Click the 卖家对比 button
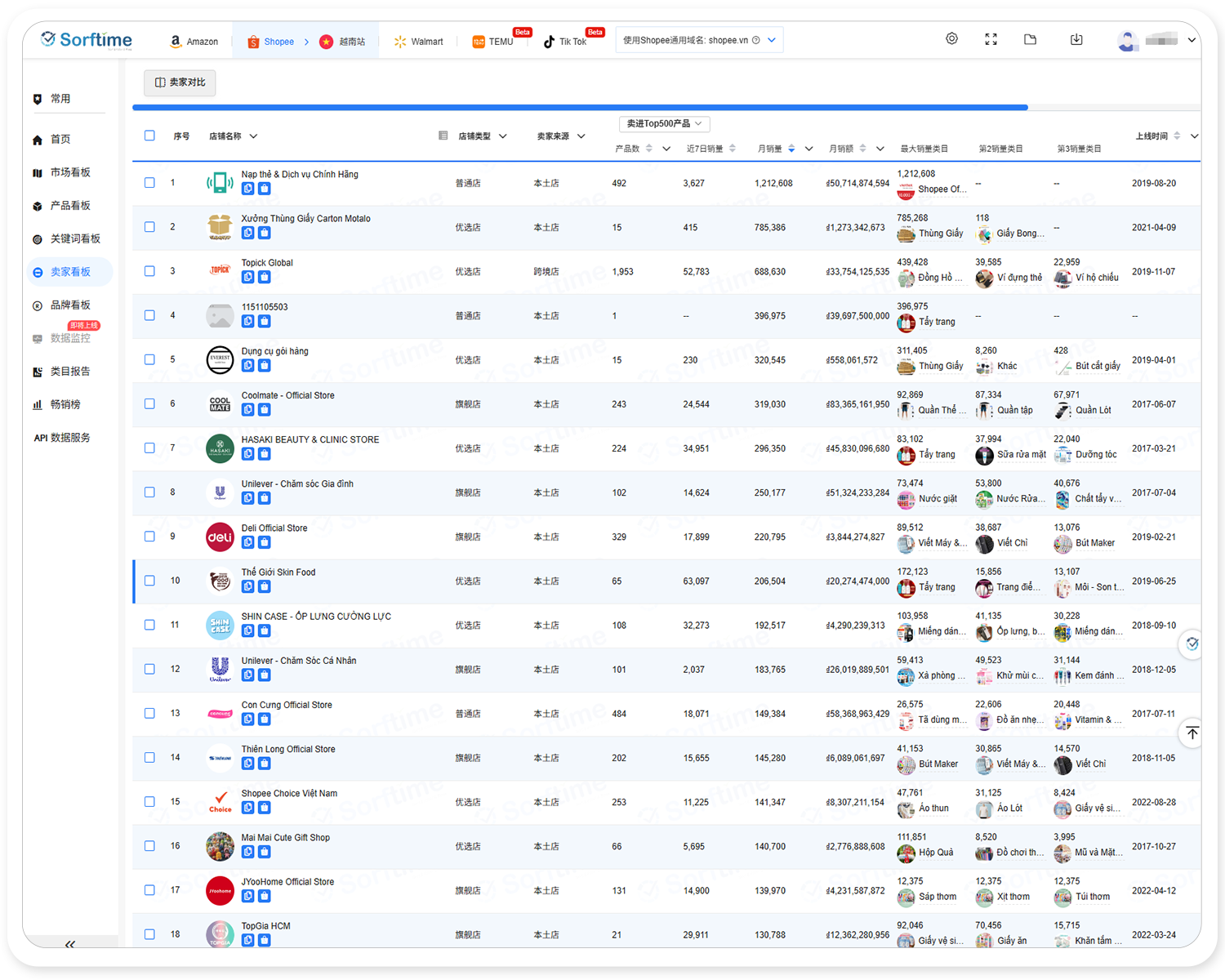Viewport: 1225px width, 980px height. [180, 82]
